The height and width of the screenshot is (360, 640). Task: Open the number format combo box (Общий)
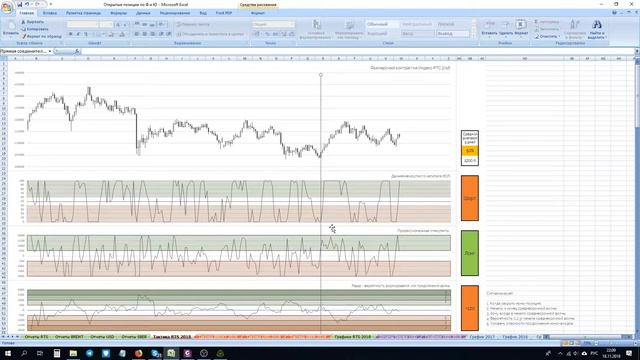[x=273, y=24]
